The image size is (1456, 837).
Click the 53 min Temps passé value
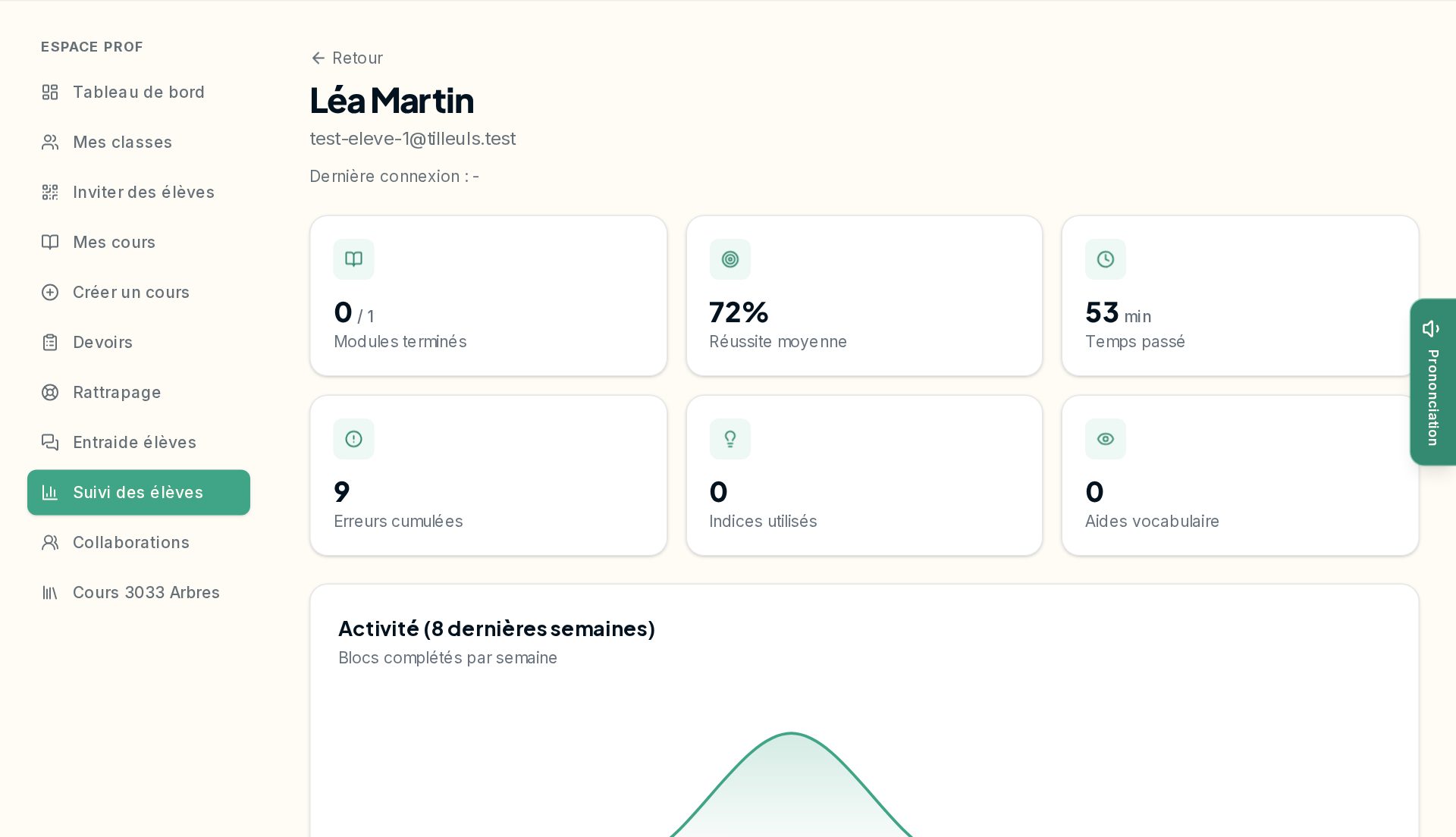click(1119, 313)
